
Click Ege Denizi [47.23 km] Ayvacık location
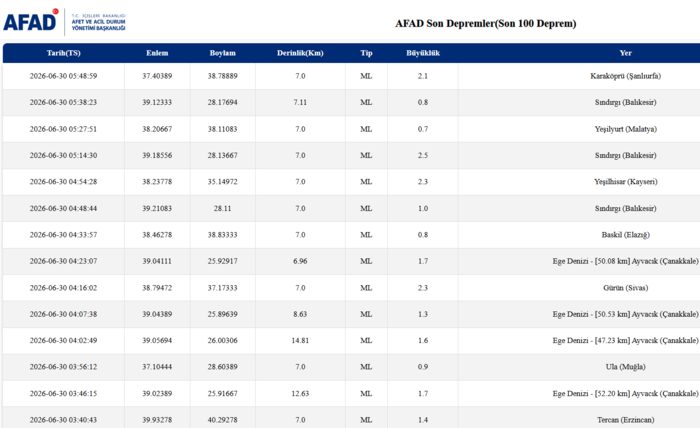click(625, 341)
